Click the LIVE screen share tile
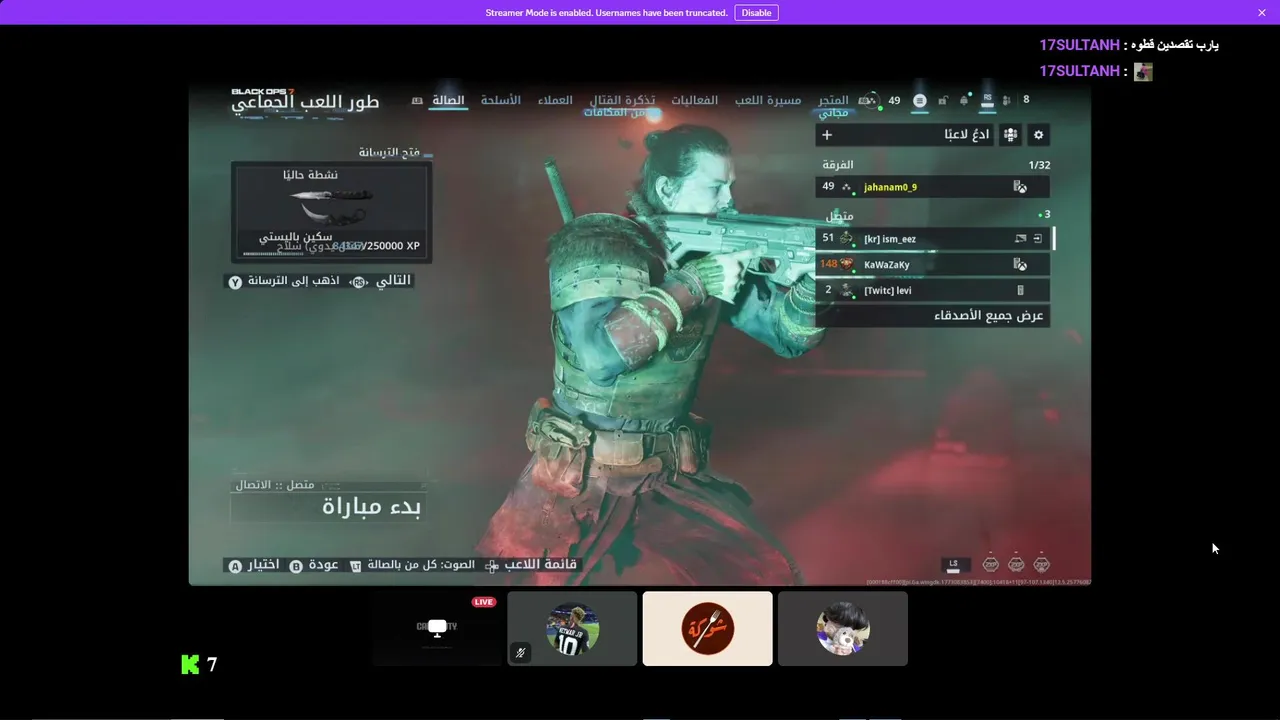 [x=437, y=628]
